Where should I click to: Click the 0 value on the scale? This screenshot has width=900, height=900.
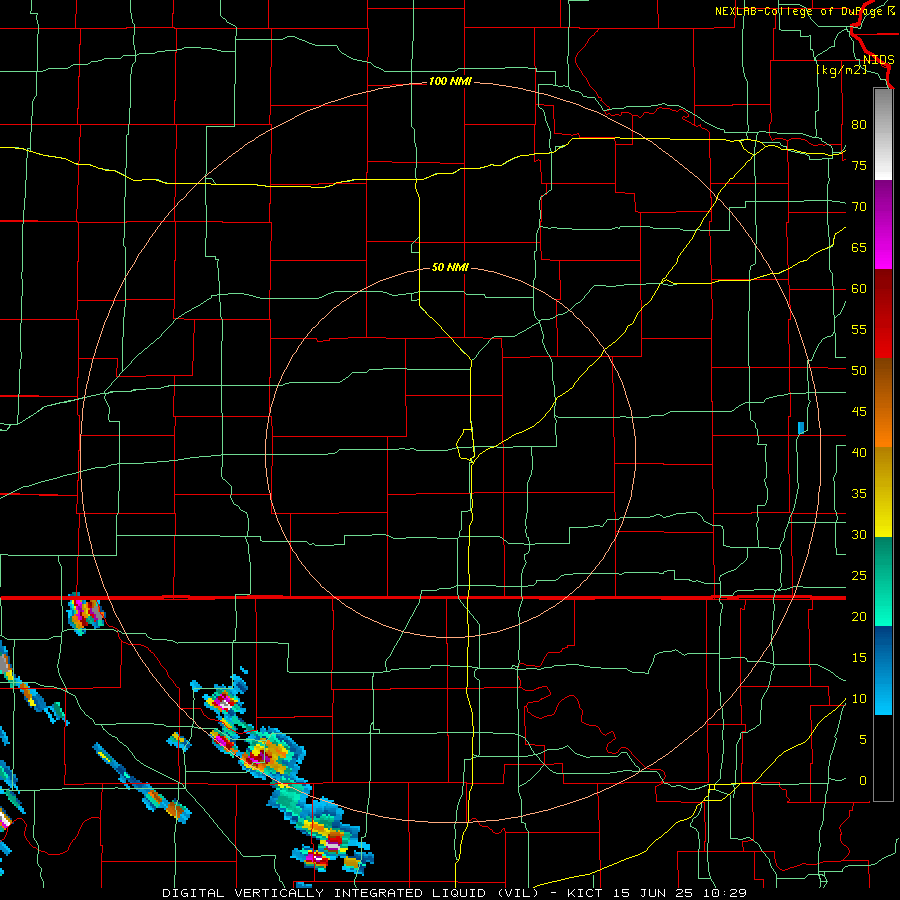click(x=863, y=781)
